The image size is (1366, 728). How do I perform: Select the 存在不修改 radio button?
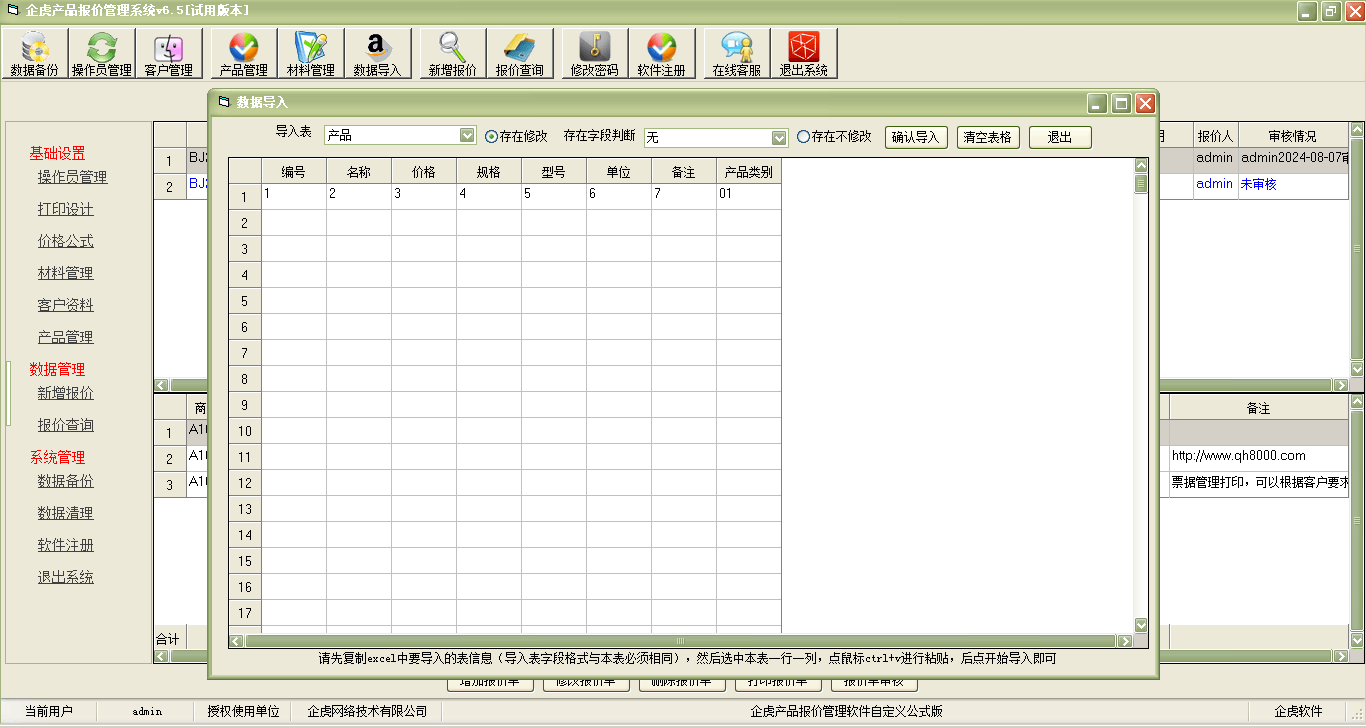803,137
